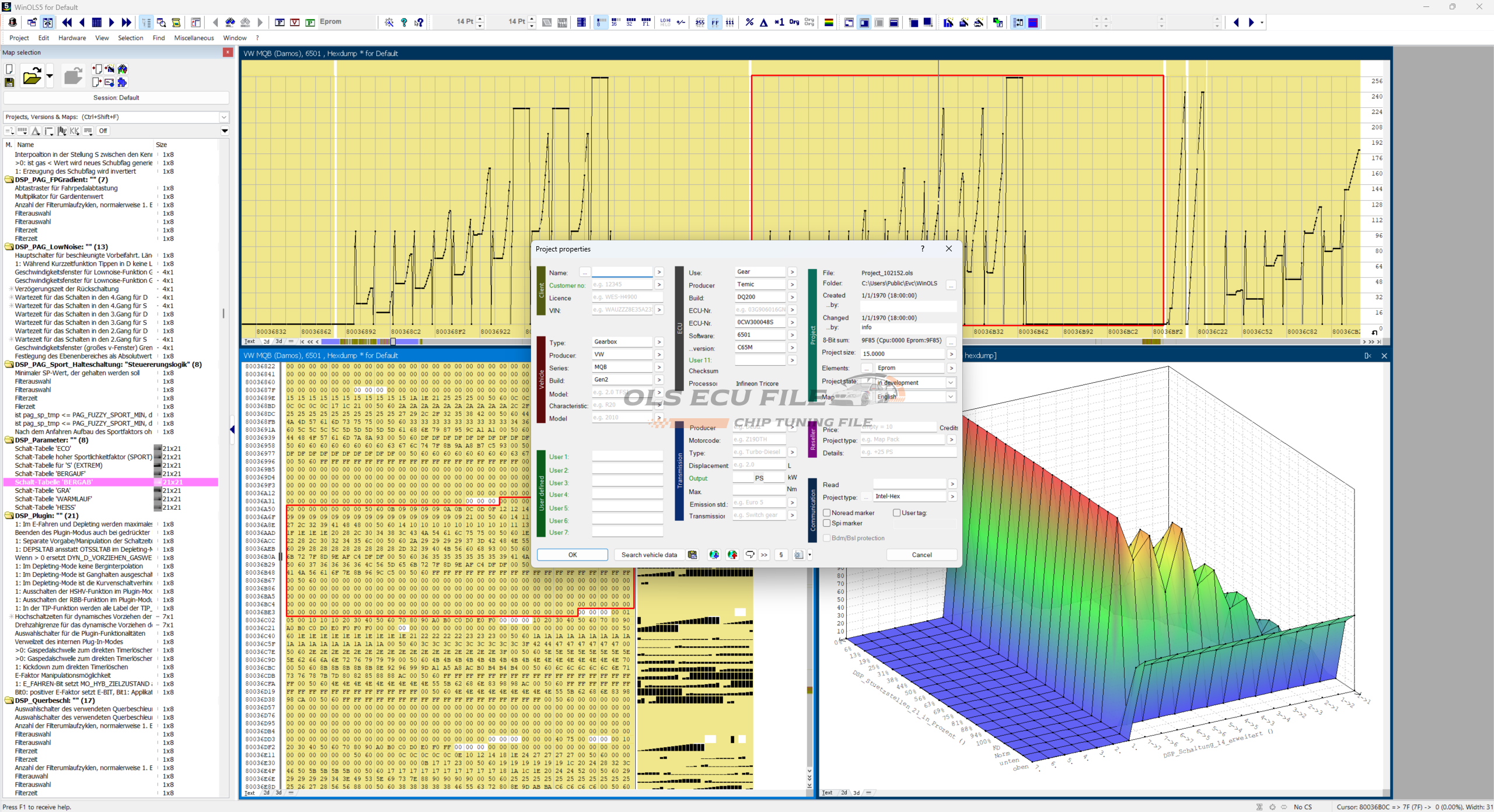Click the blue puzzle piece plugin icon
This screenshot has height=812, width=1494.
[122, 82]
